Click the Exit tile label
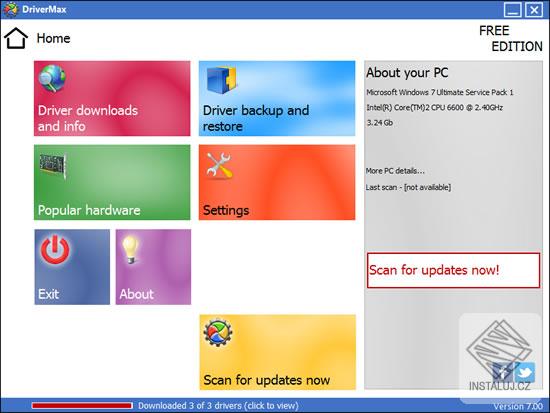 coord(48,294)
